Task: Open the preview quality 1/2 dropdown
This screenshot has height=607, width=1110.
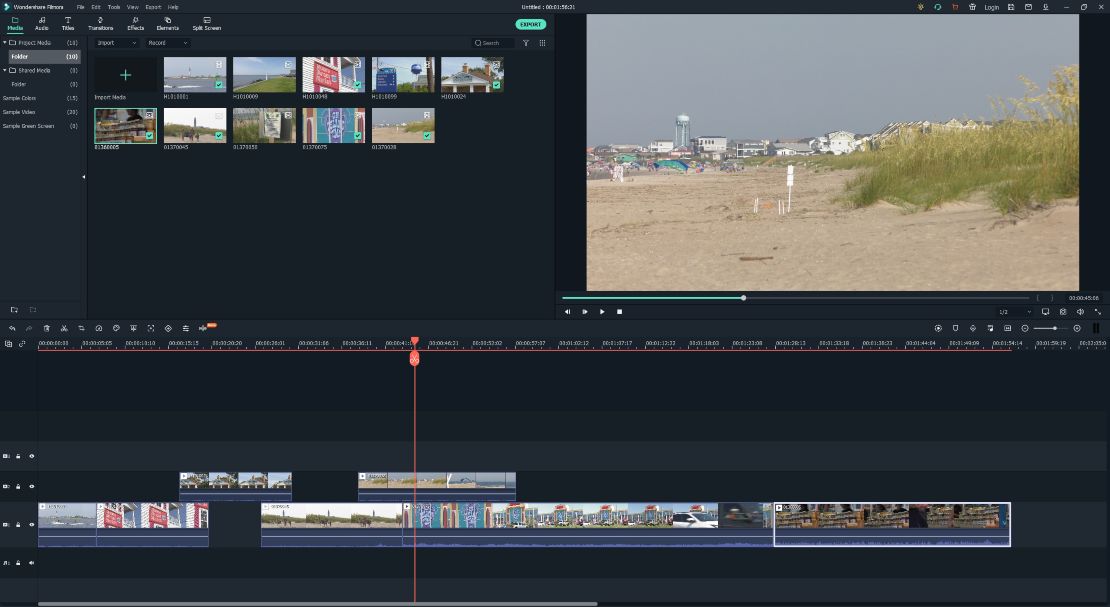Action: [1014, 312]
